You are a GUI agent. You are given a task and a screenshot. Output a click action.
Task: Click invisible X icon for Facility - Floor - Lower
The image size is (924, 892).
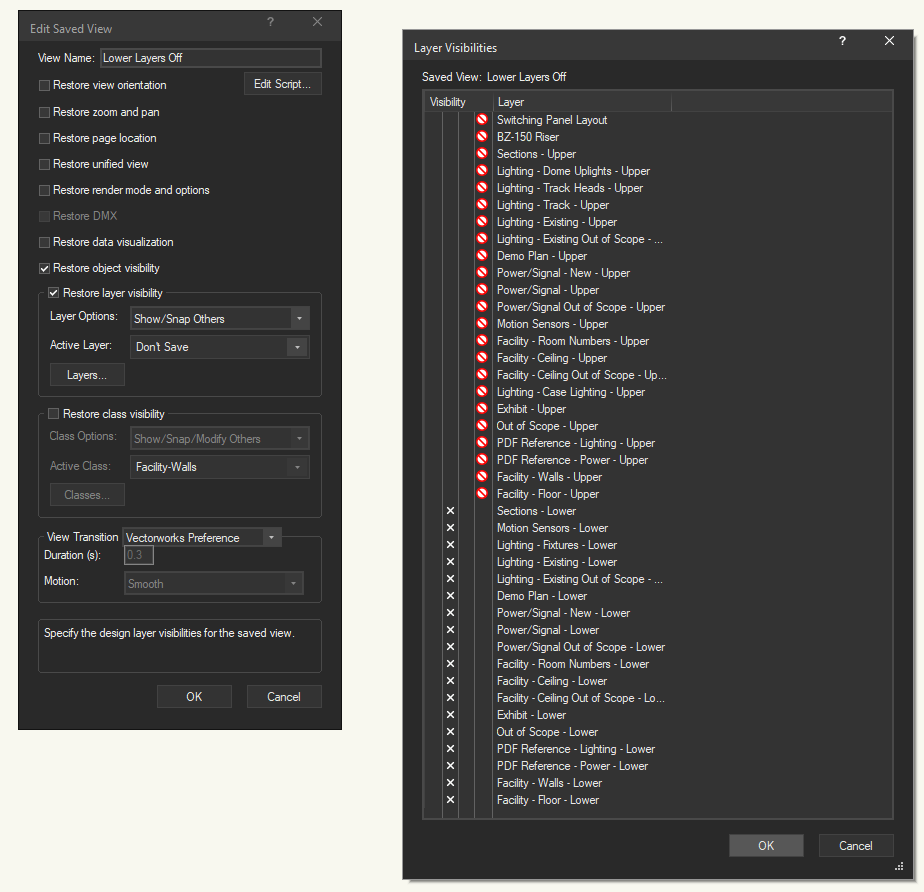pos(450,800)
